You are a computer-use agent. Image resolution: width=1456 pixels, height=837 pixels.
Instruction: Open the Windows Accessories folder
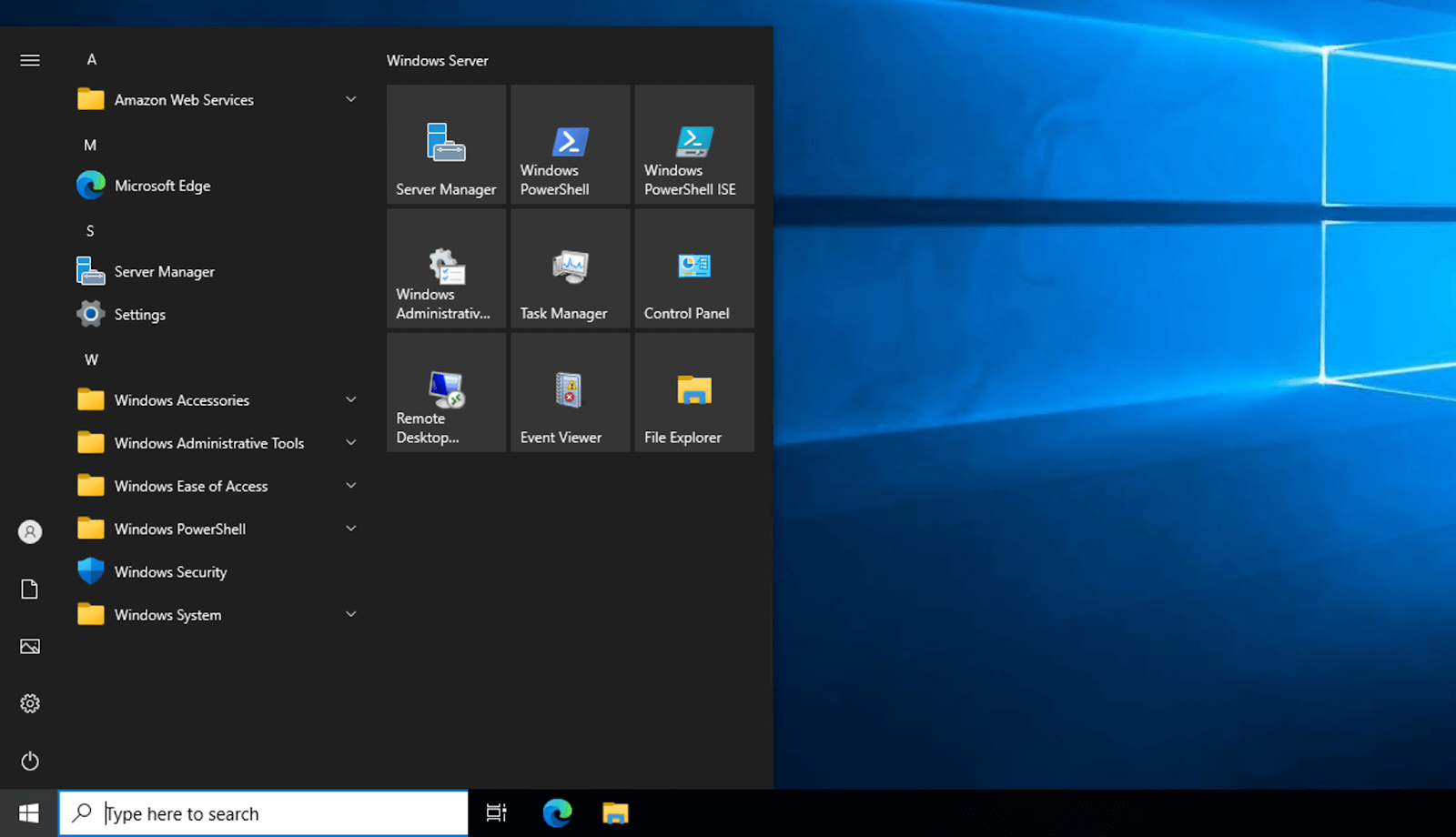(x=218, y=399)
